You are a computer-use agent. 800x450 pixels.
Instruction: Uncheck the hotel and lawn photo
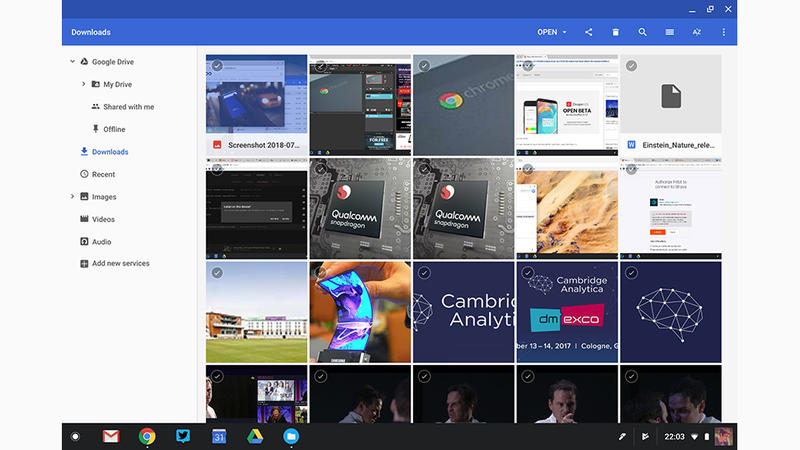[x=217, y=273]
